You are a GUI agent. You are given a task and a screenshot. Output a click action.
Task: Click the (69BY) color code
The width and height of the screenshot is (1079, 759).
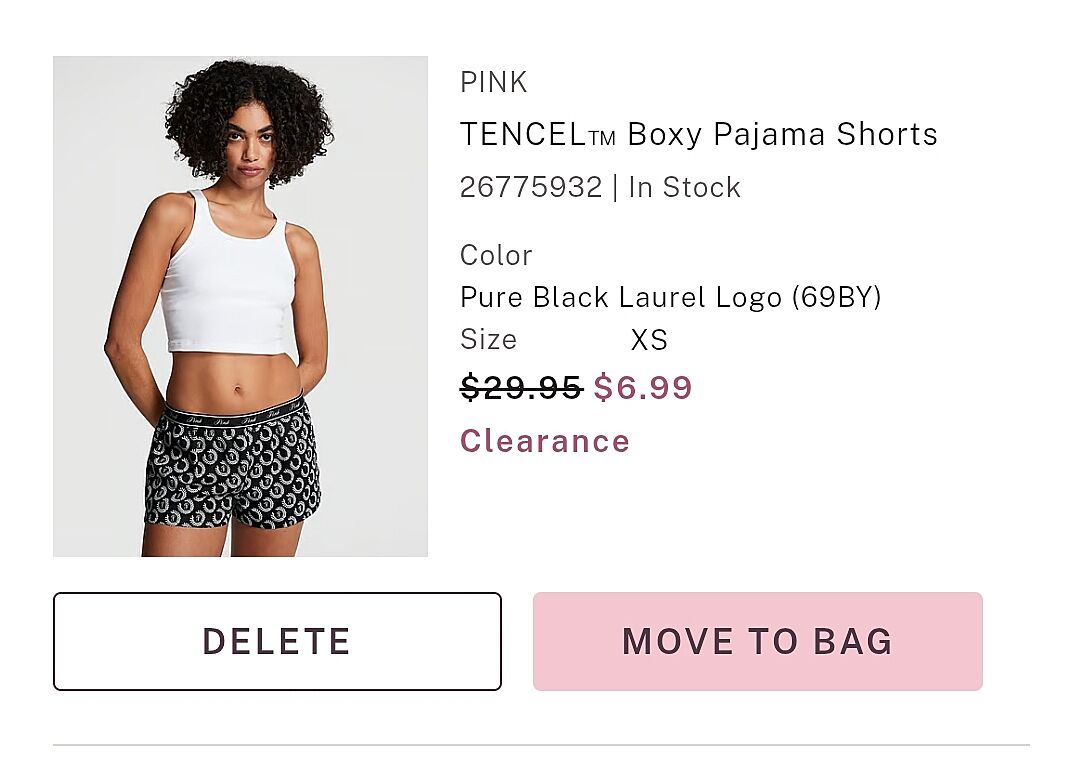click(x=836, y=297)
